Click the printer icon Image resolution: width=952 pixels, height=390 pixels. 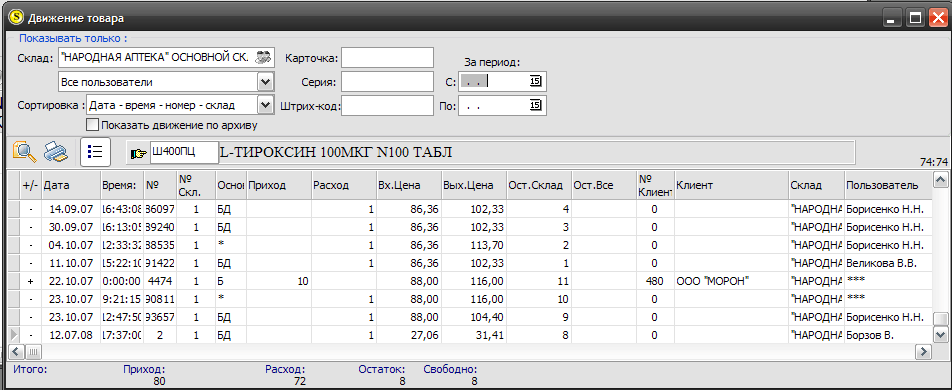(x=56, y=151)
